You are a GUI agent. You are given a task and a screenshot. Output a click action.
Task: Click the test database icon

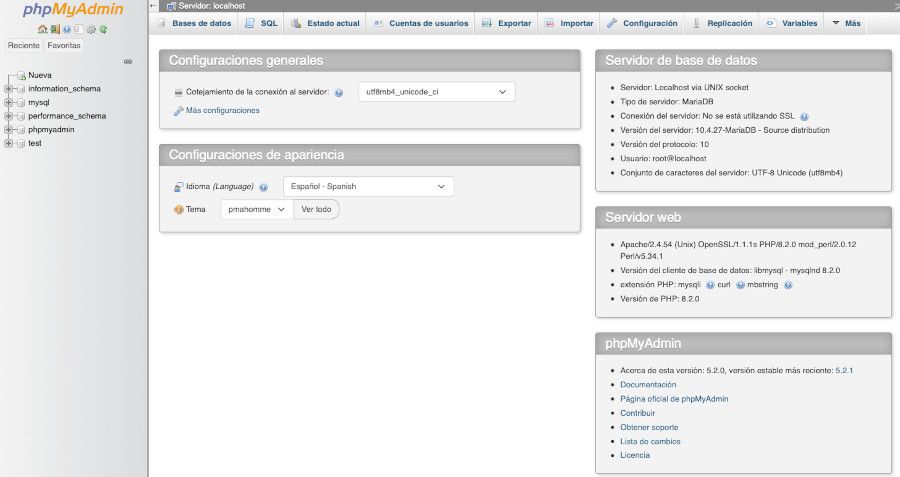21,144
